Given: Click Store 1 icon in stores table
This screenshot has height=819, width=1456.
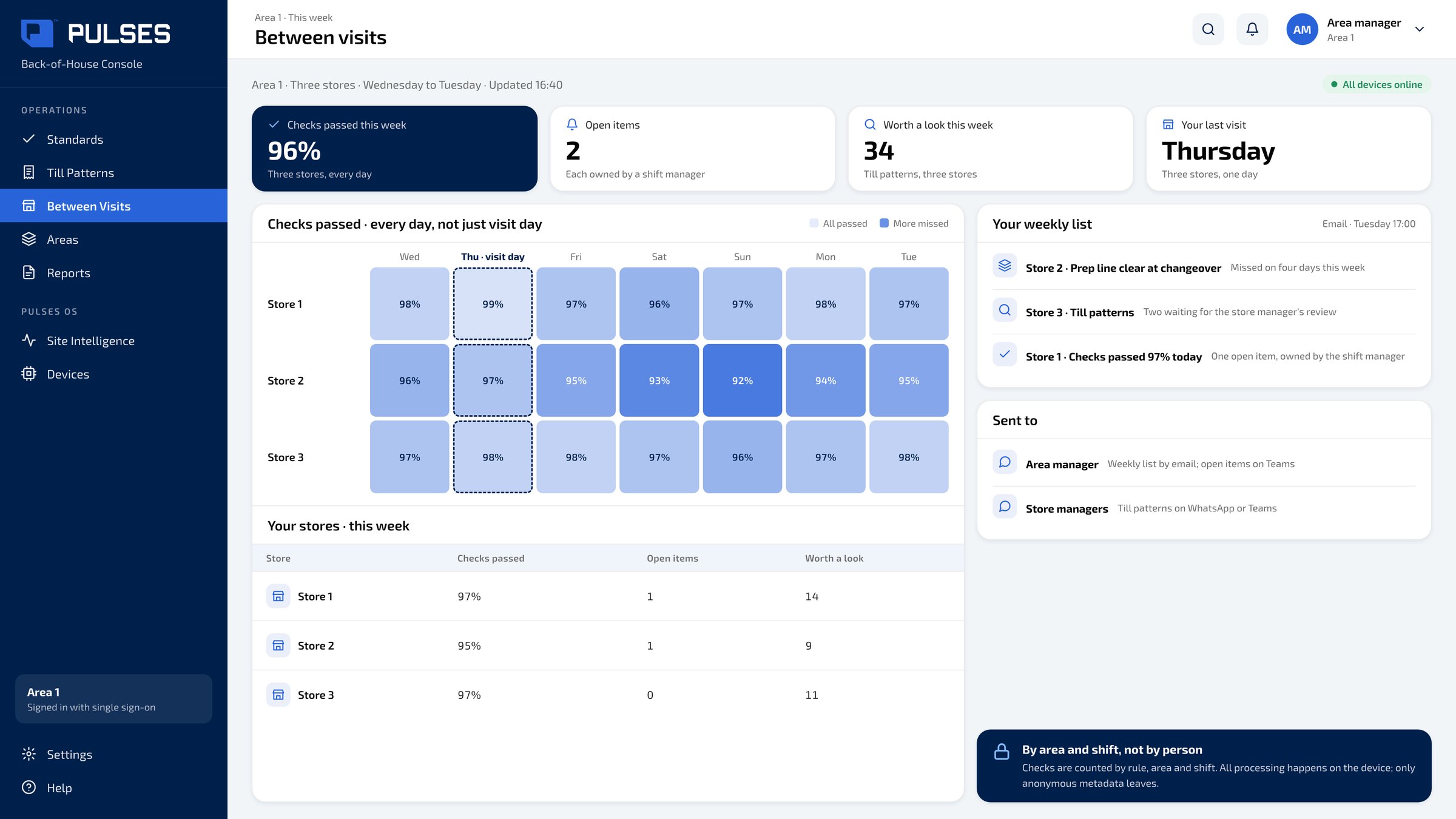Looking at the screenshot, I should click(x=278, y=596).
